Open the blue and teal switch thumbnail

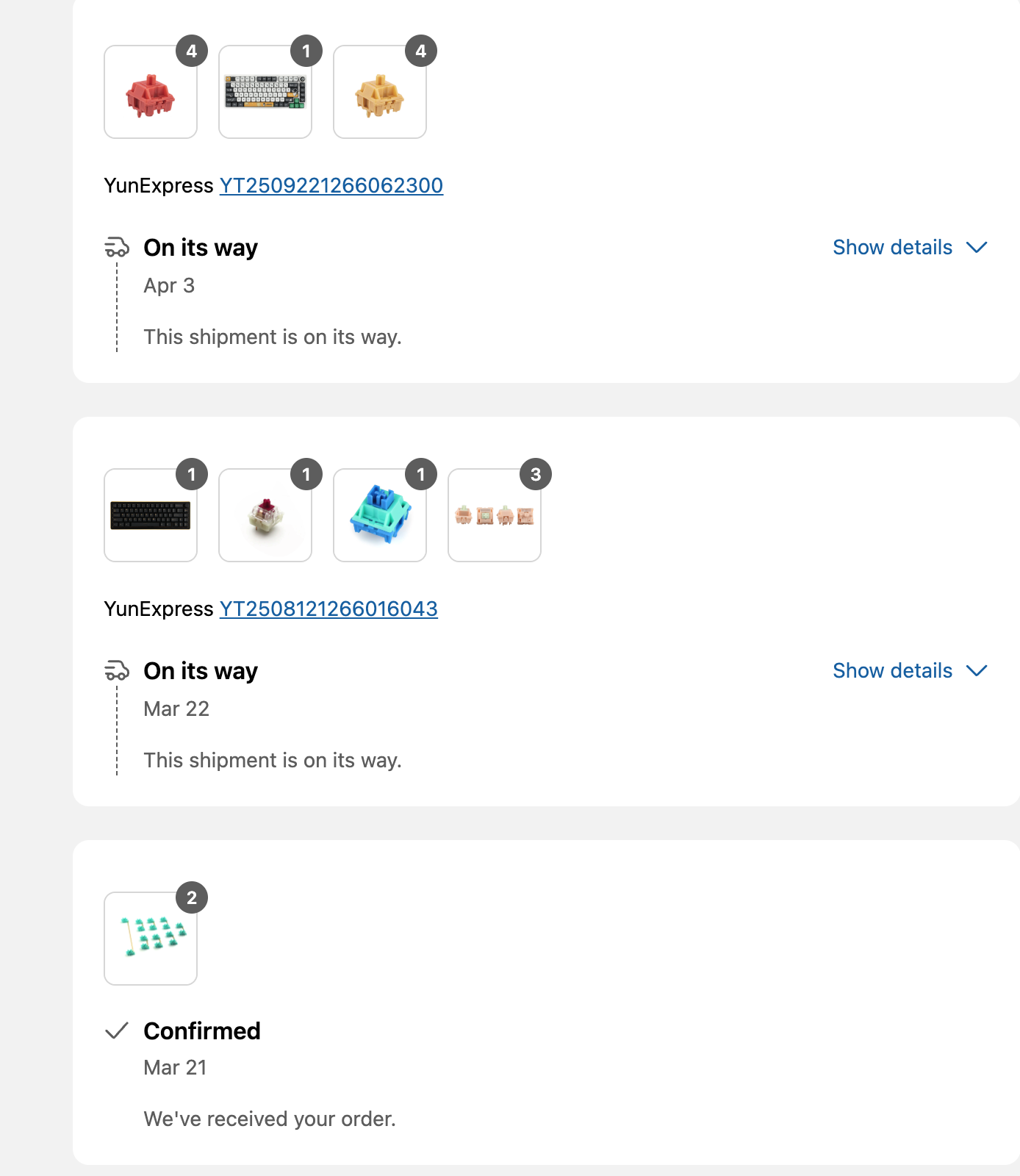click(x=380, y=516)
